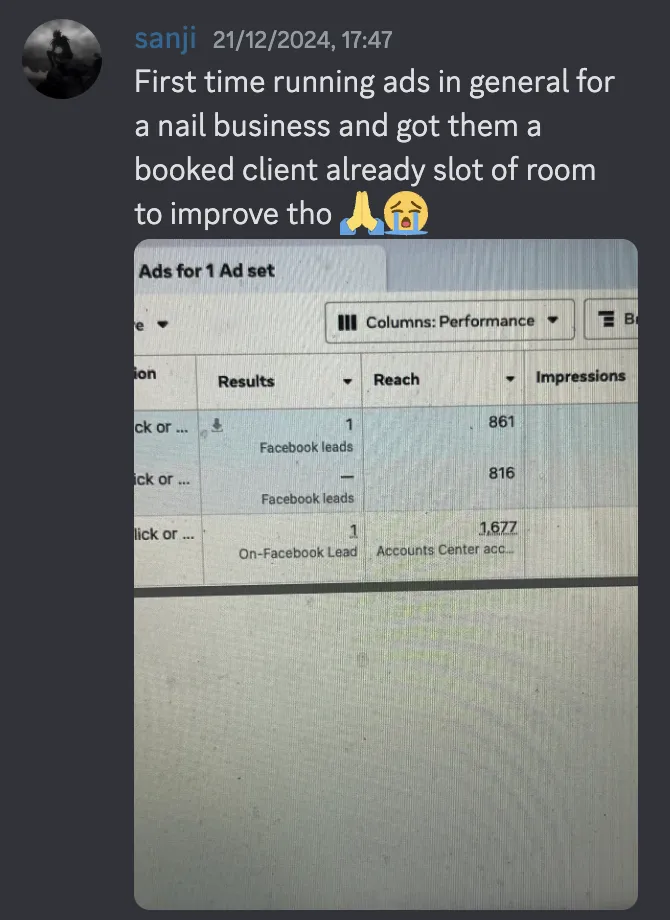Screen dimensions: 670x920
Task: Click the praying hands emoji
Action: click(361, 213)
